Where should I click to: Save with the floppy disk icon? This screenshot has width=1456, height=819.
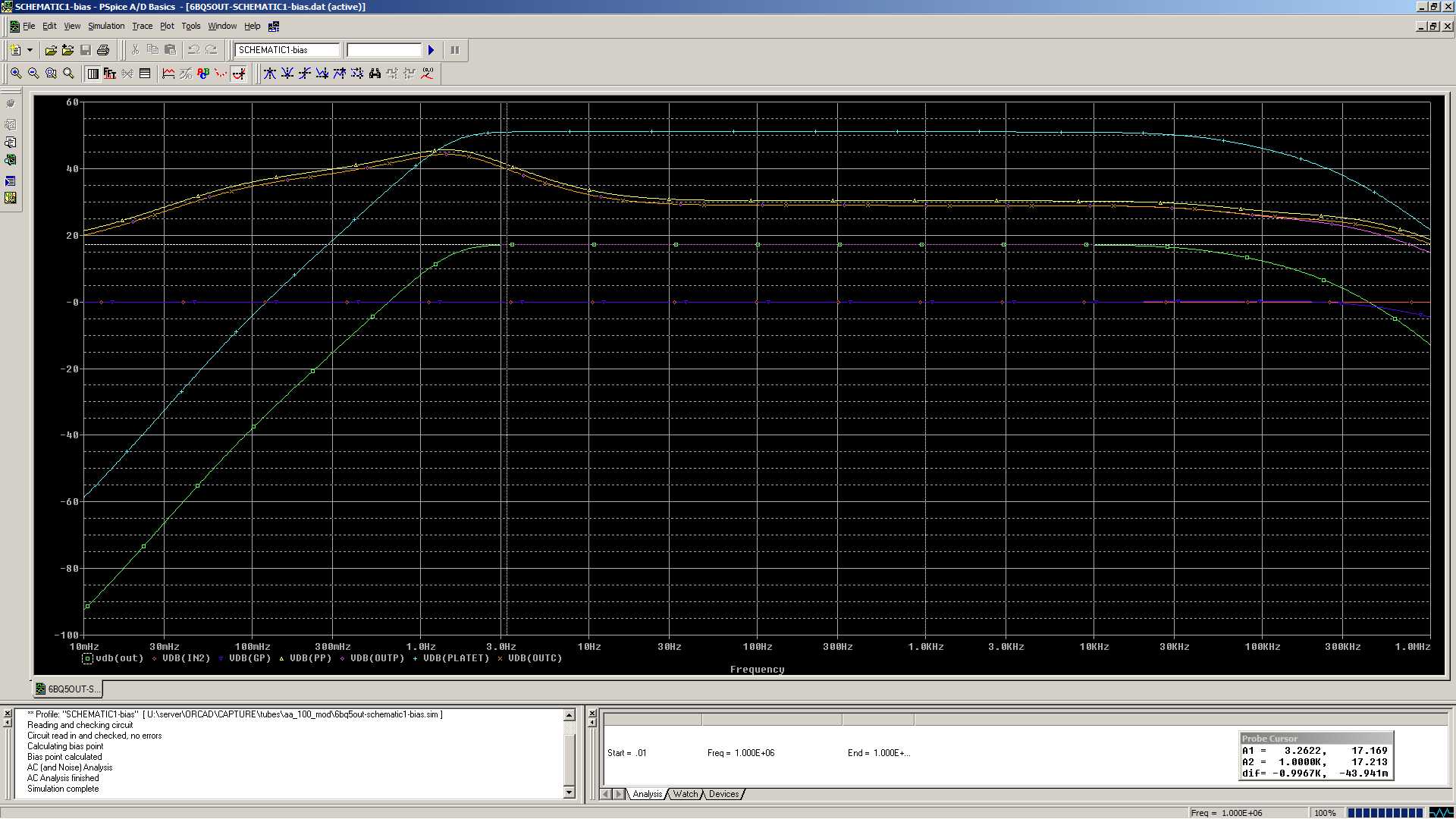tap(86, 50)
